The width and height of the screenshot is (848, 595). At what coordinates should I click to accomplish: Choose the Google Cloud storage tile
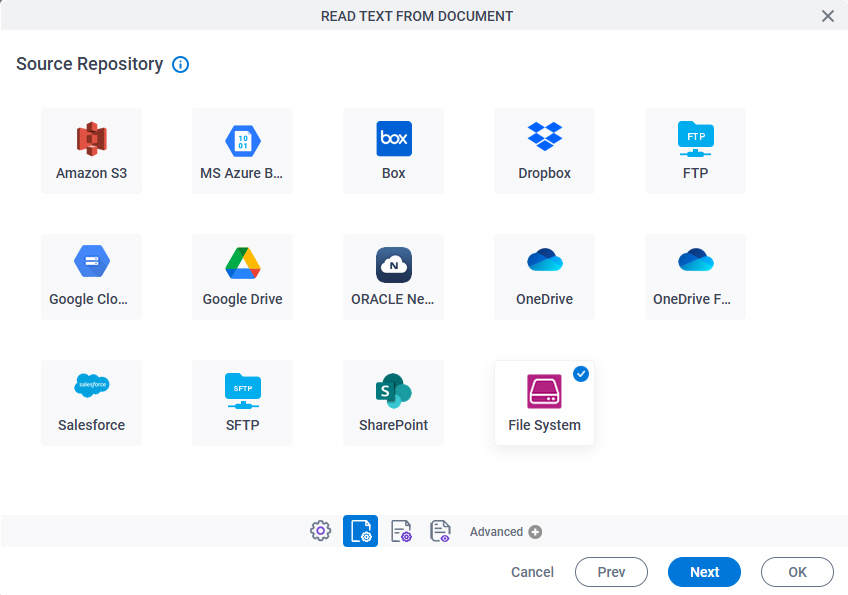click(91, 277)
